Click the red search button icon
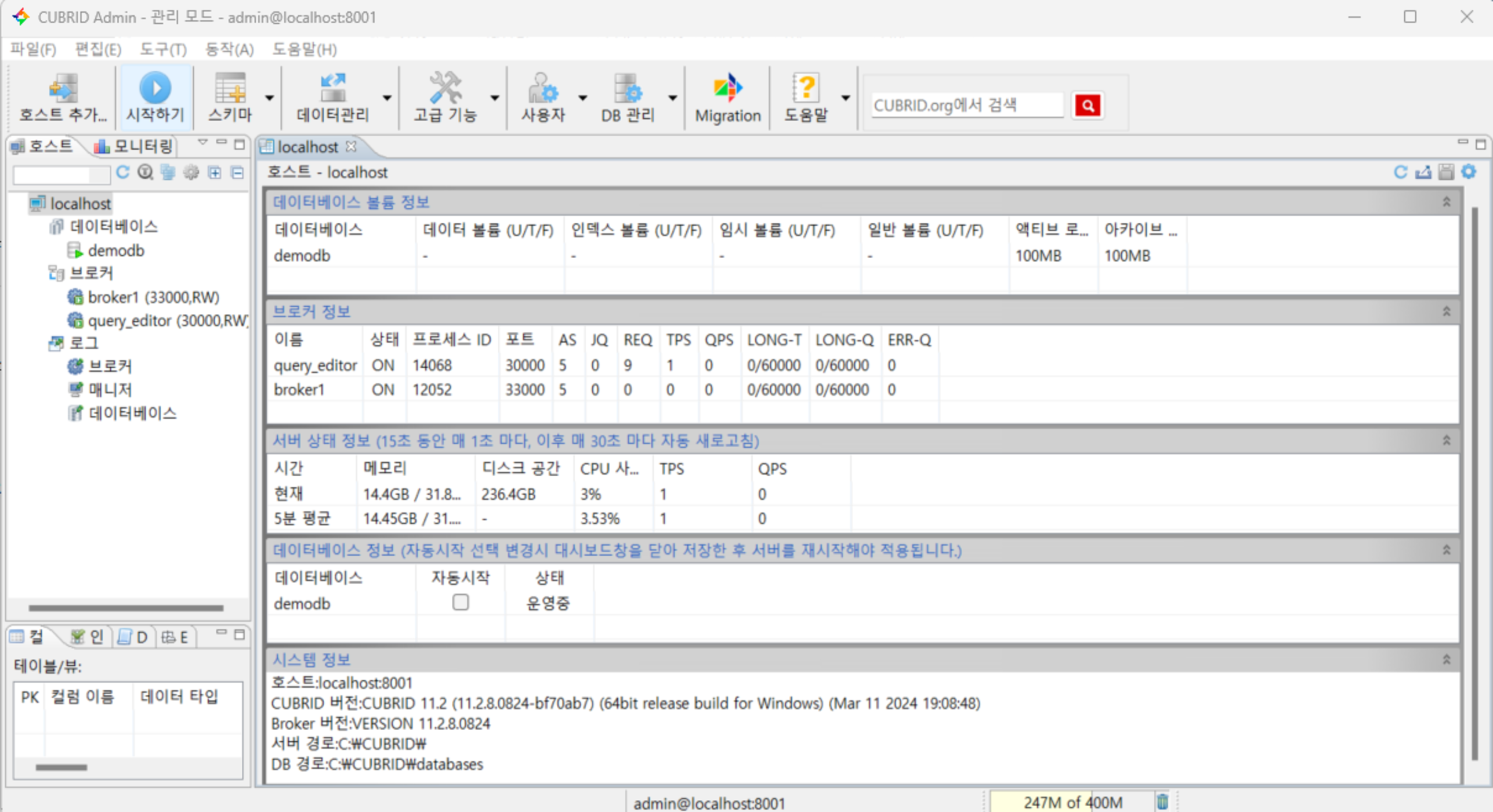The height and width of the screenshot is (812, 1493). coord(1087,106)
